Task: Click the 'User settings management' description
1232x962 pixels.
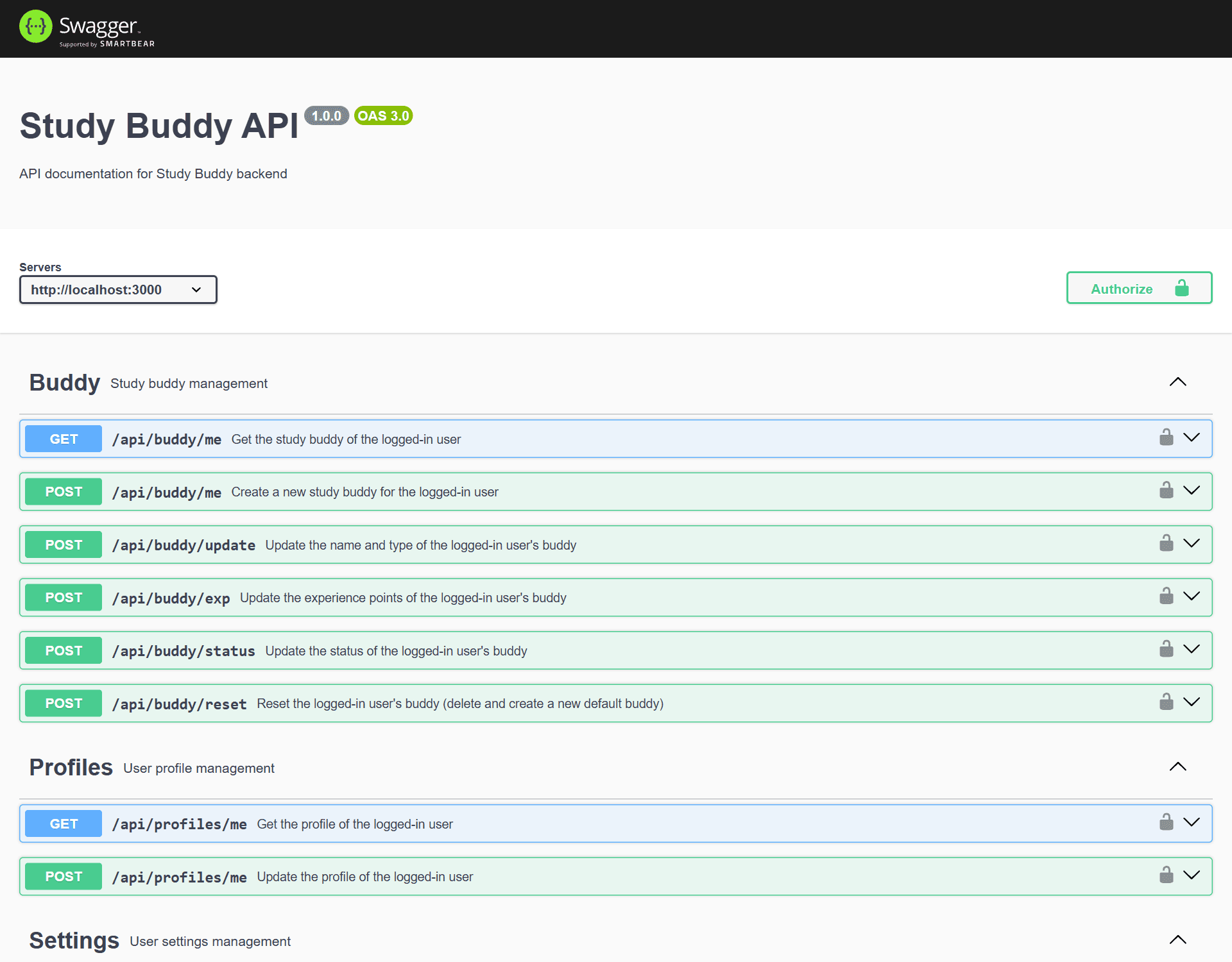Action: [210, 941]
